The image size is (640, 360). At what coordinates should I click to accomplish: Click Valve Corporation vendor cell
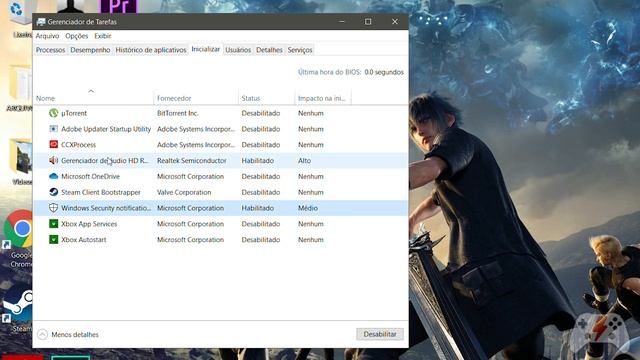(184, 192)
